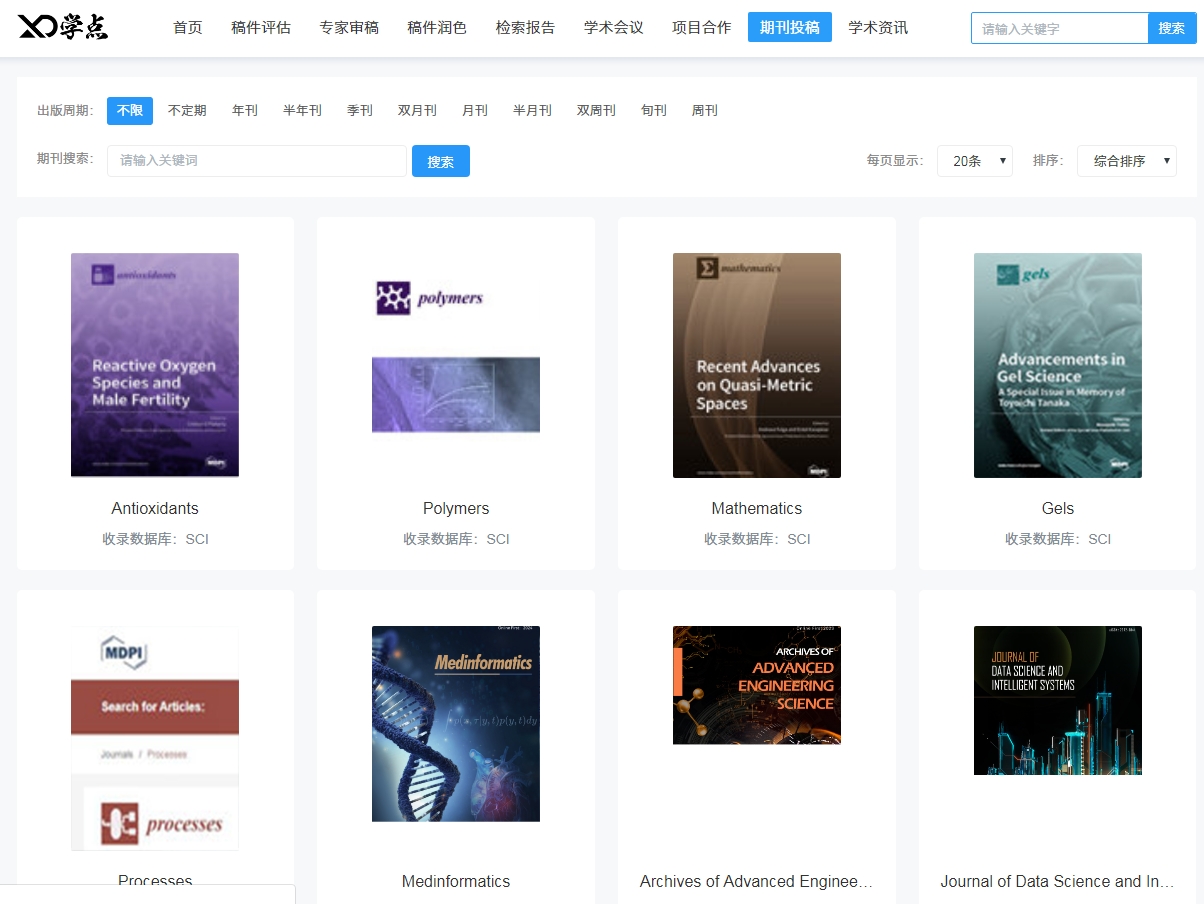The image size is (1204, 904).
Task: Open Journal of Data Science cover image
Action: (x=1058, y=700)
